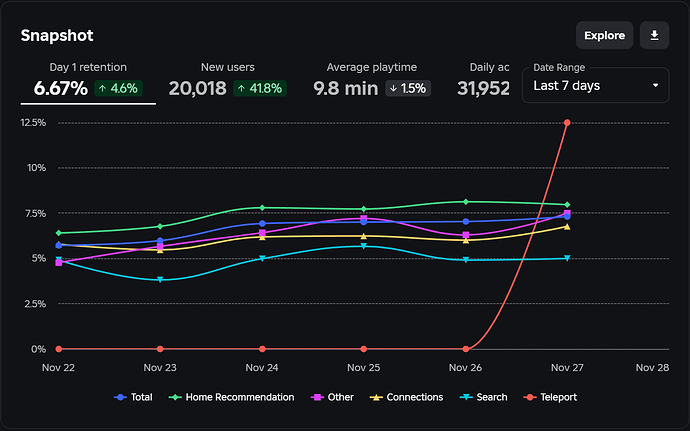Click Home Recommendation point on Nov 26
The image size is (690, 431).
(x=466, y=202)
